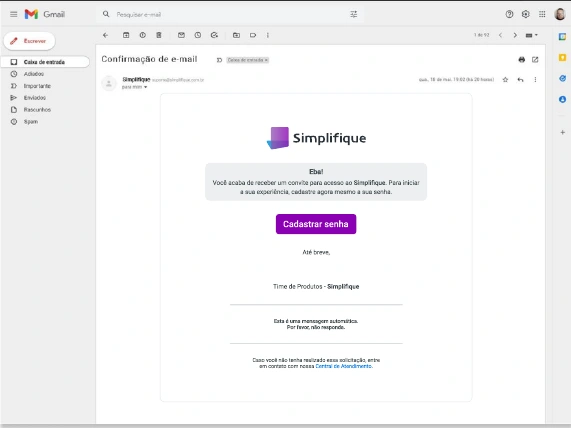Image resolution: width=571 pixels, height=428 pixels.
Task: Compose new email with Escrever
Action: coord(29,41)
